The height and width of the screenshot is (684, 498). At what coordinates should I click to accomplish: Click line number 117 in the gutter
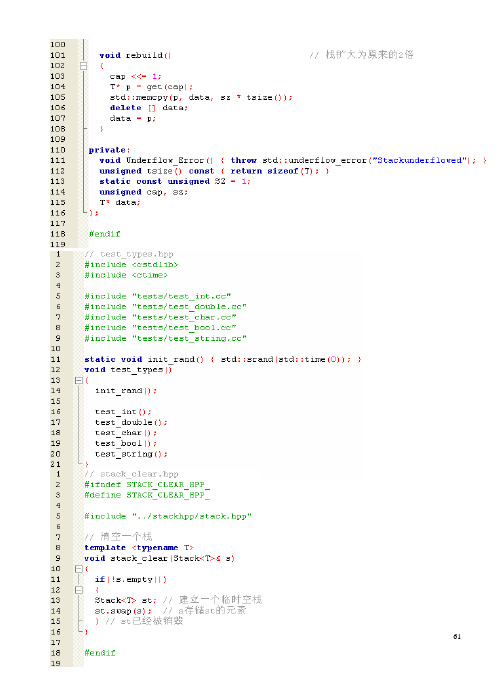(x=58, y=223)
